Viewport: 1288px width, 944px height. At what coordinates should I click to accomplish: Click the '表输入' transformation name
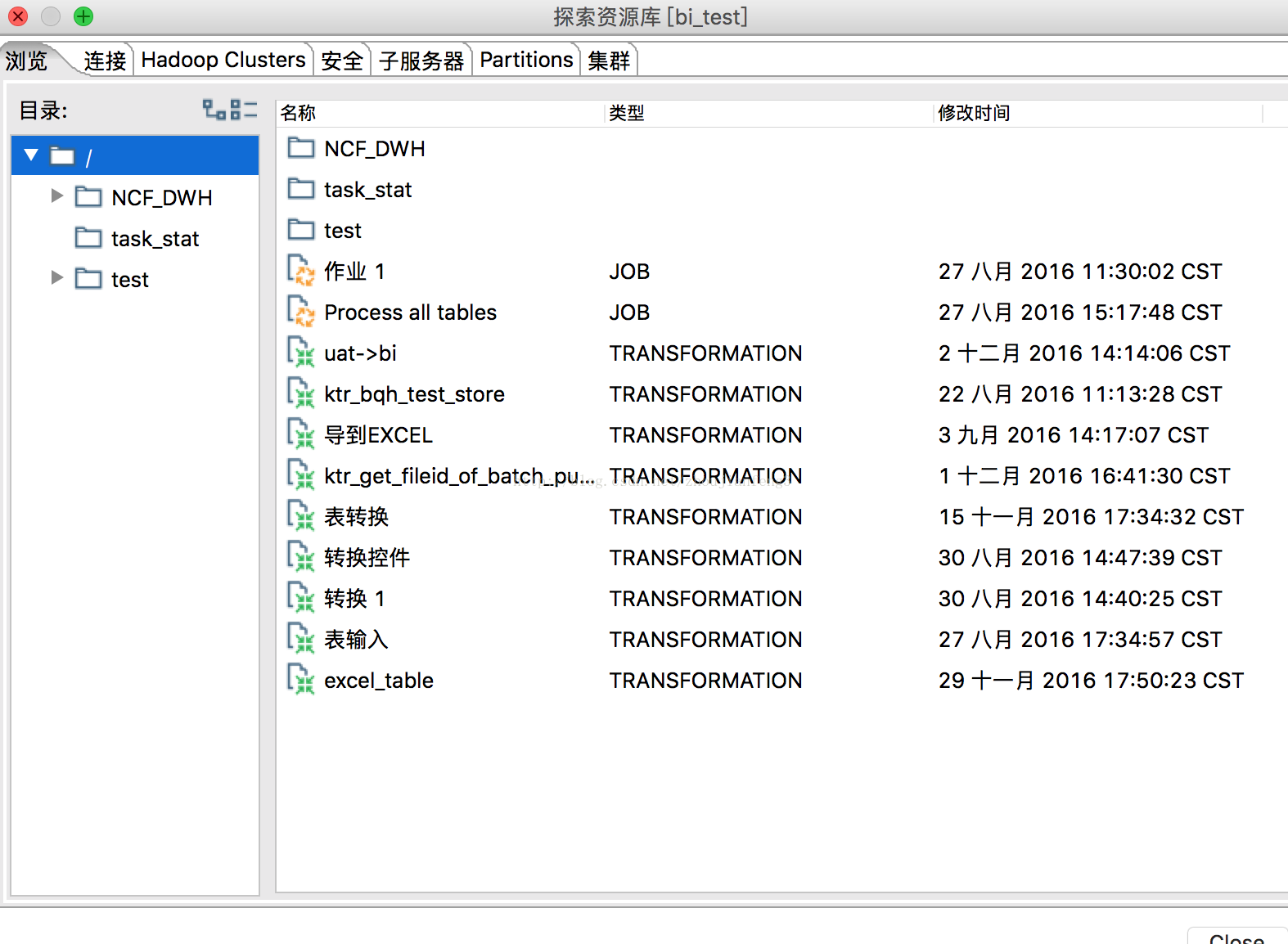coord(356,640)
